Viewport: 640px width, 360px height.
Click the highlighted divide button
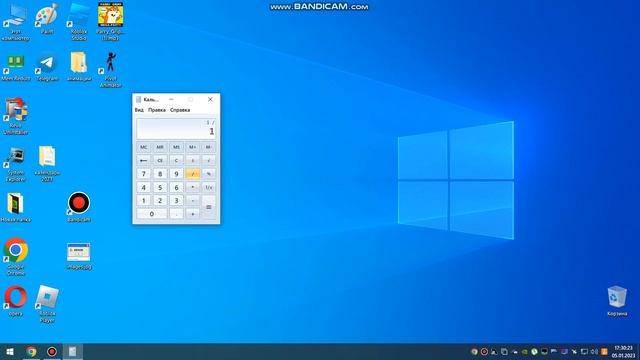point(193,174)
